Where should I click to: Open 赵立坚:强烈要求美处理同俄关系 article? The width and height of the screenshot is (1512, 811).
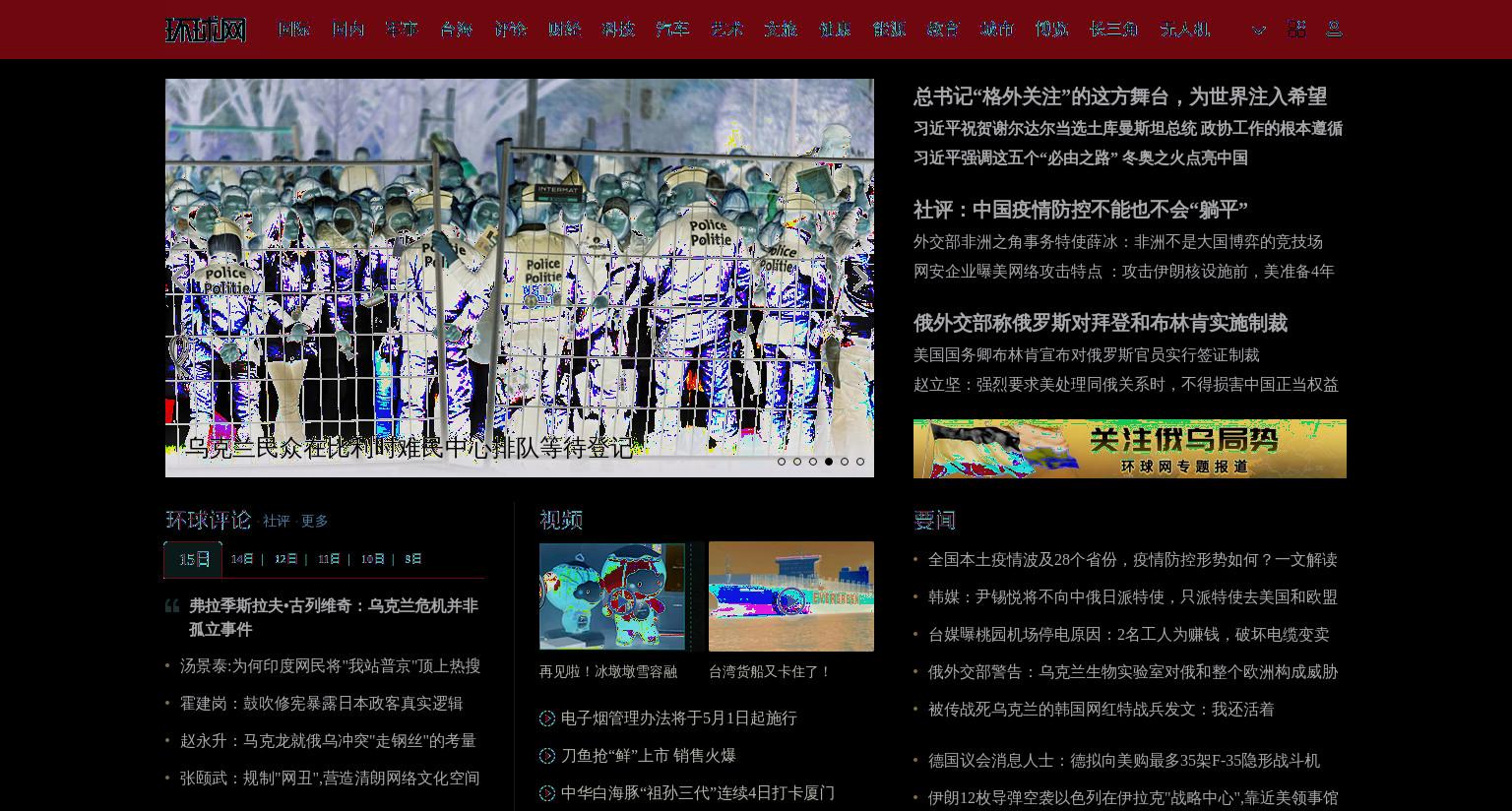tap(1126, 384)
